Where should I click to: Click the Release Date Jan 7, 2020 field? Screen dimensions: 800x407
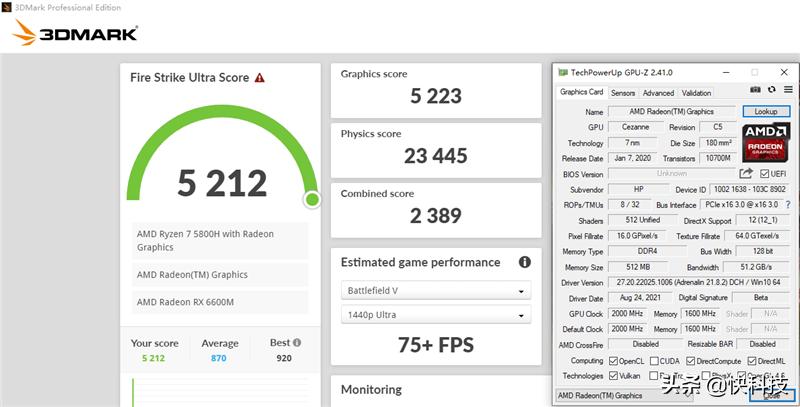(x=632, y=158)
